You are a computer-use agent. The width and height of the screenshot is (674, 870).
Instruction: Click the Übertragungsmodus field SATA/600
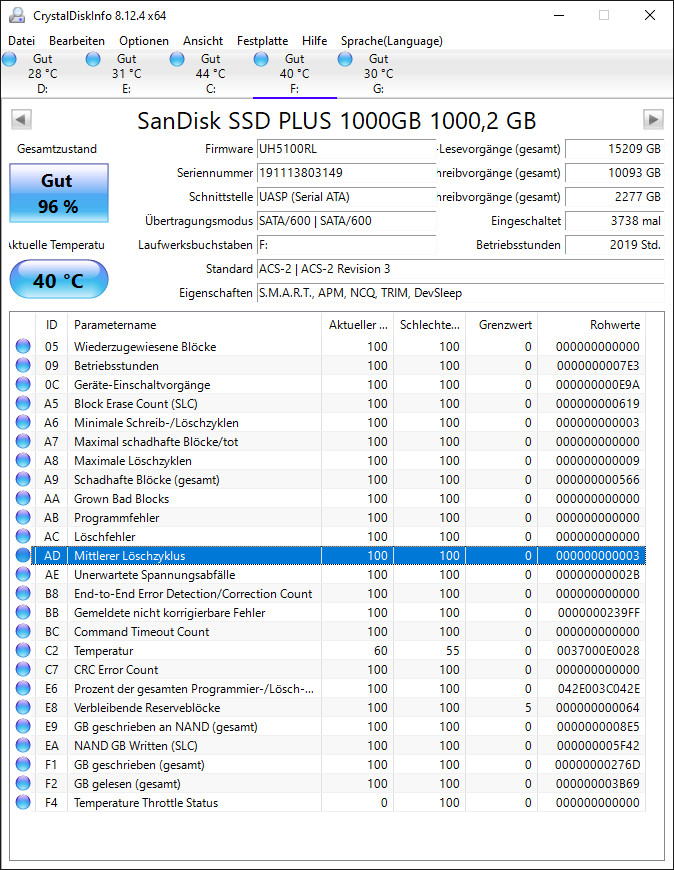point(347,221)
